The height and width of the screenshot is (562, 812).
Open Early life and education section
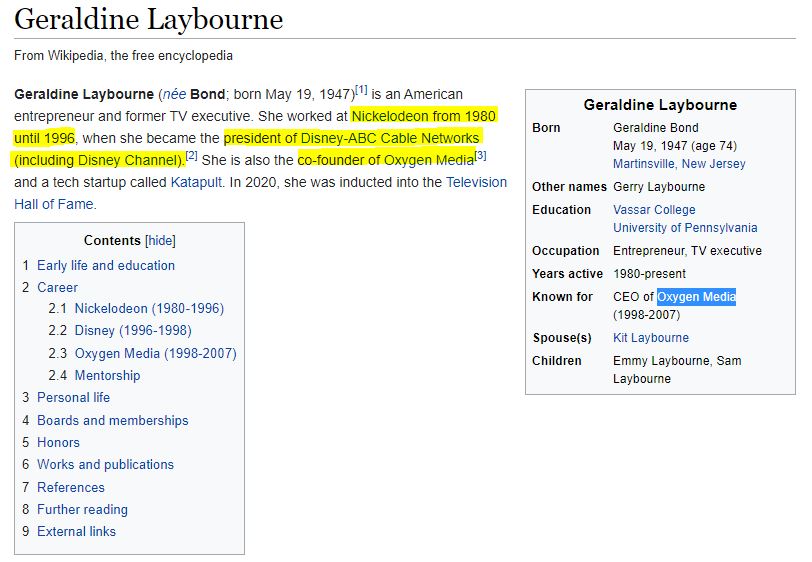click(106, 265)
